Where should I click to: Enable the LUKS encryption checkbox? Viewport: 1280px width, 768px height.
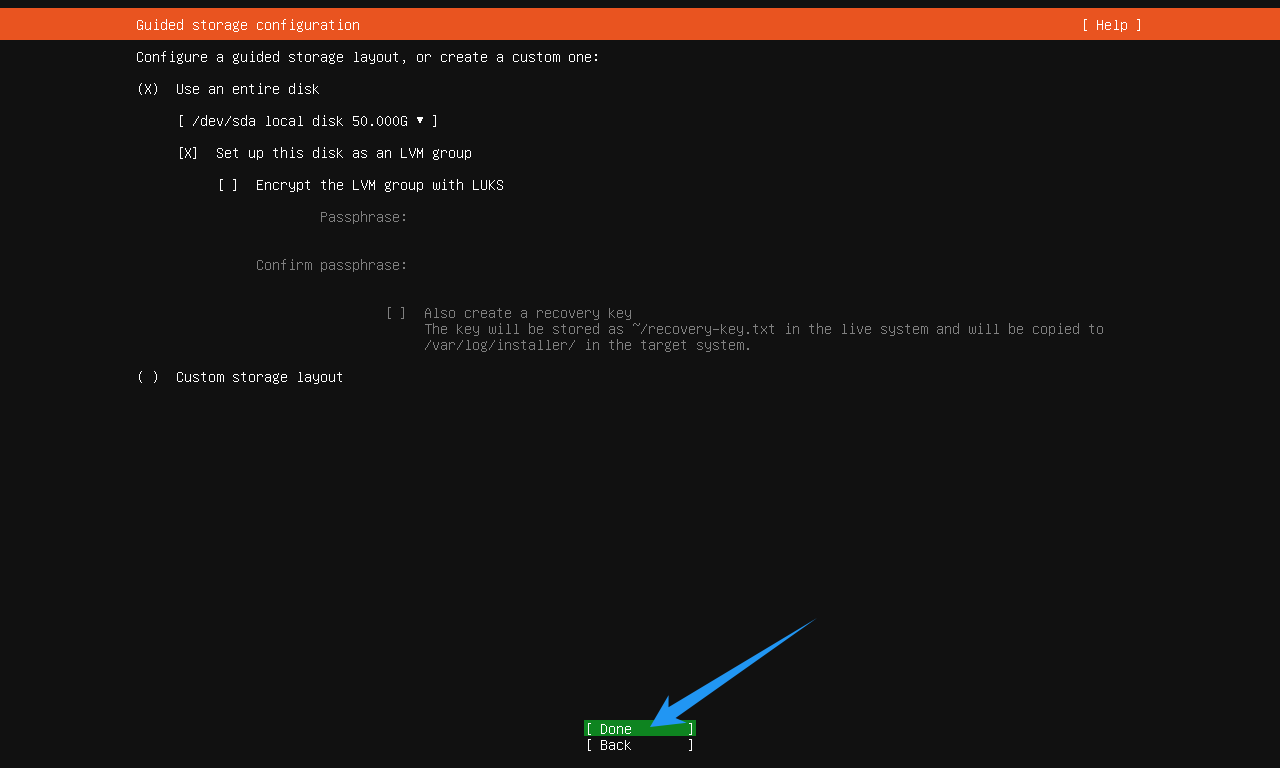tap(228, 185)
